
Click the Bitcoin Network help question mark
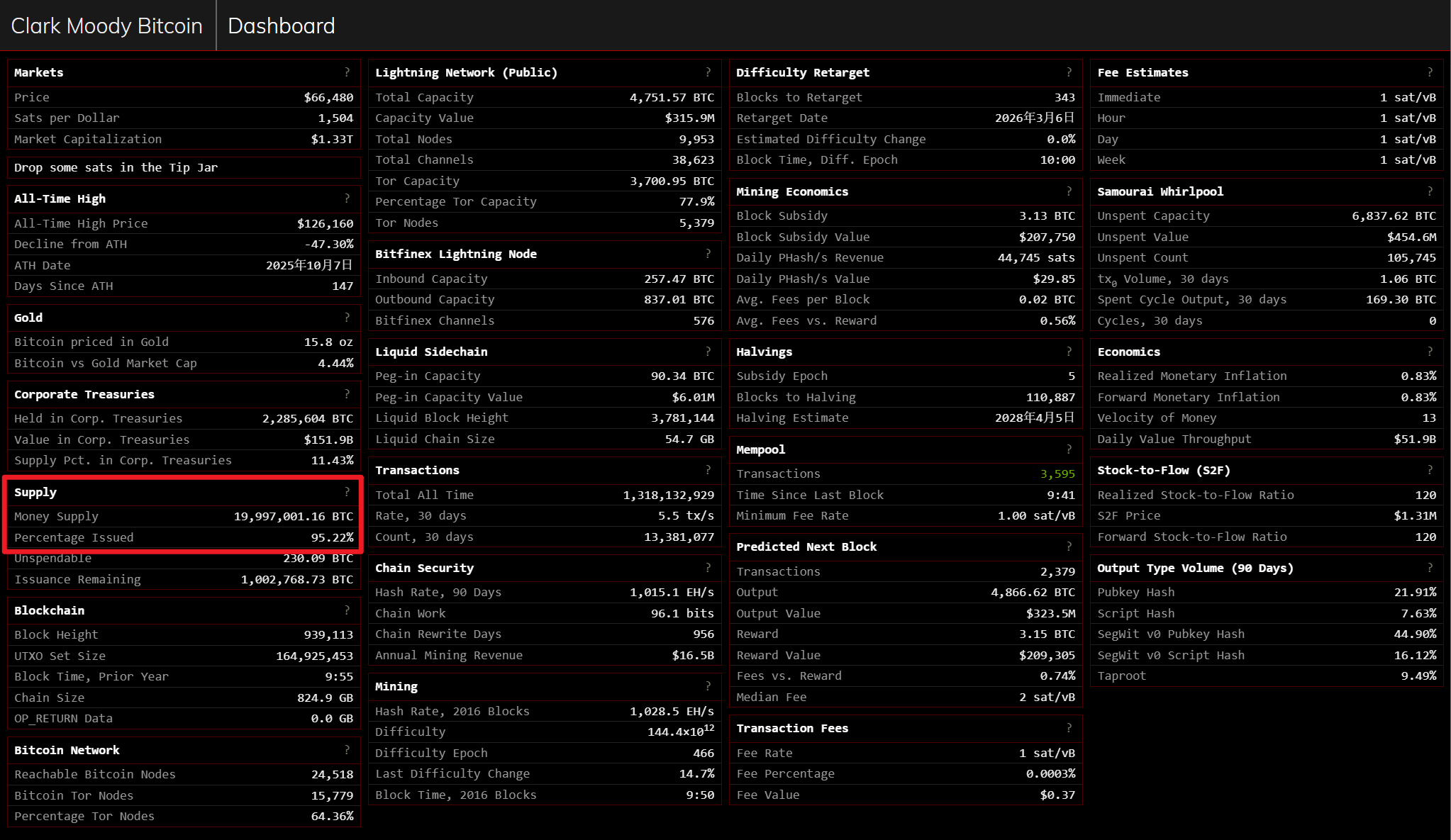[347, 750]
